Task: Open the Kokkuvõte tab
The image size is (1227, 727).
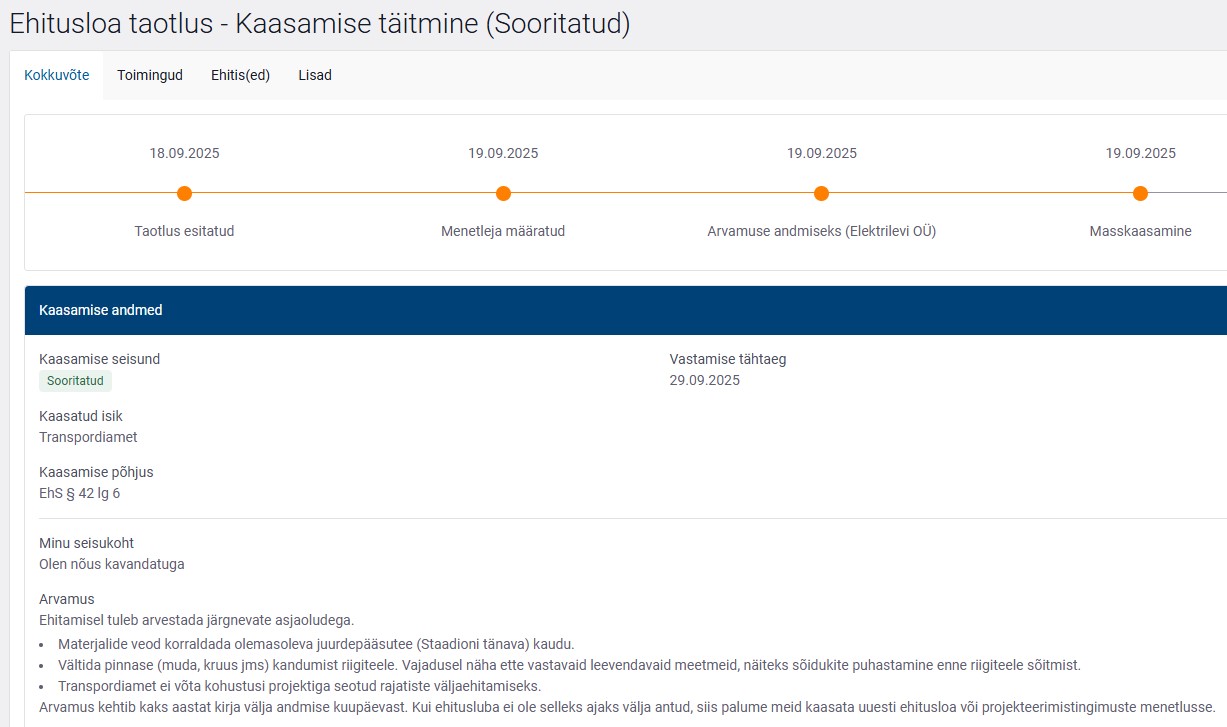Action: tap(57, 75)
